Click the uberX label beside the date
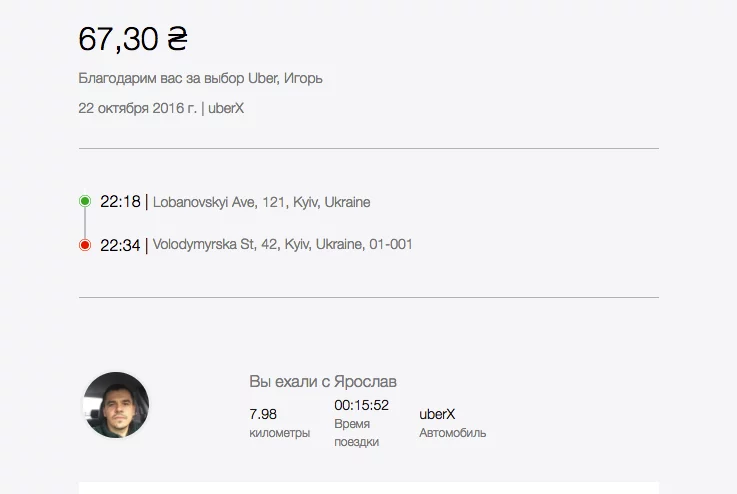The image size is (737, 494). (x=226, y=108)
